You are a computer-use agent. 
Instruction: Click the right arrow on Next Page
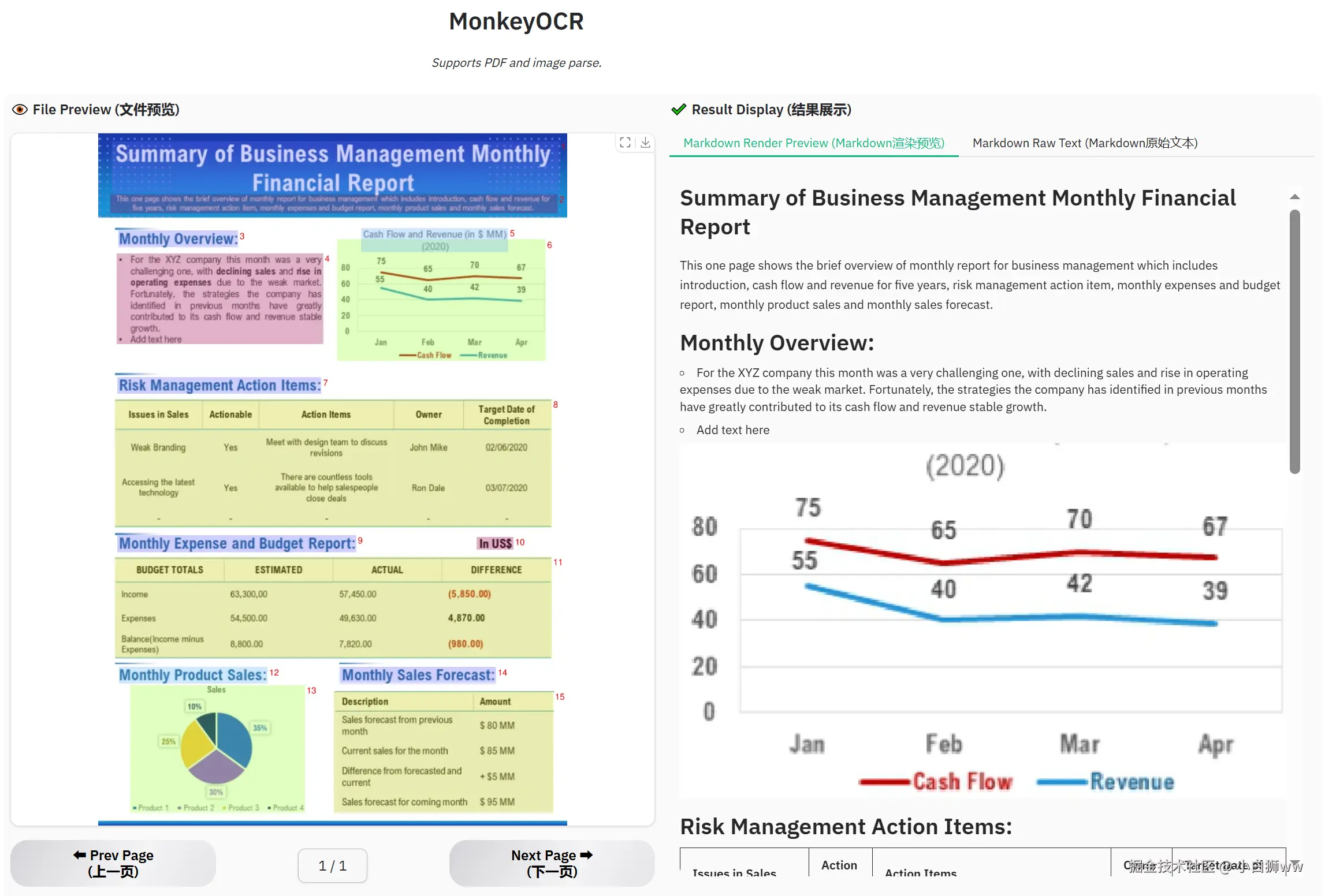coord(586,855)
